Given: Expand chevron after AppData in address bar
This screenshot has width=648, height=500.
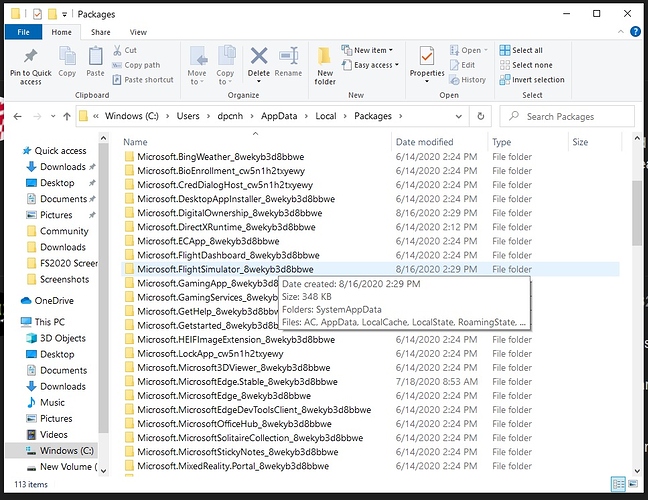Looking at the screenshot, I should click(x=306, y=117).
